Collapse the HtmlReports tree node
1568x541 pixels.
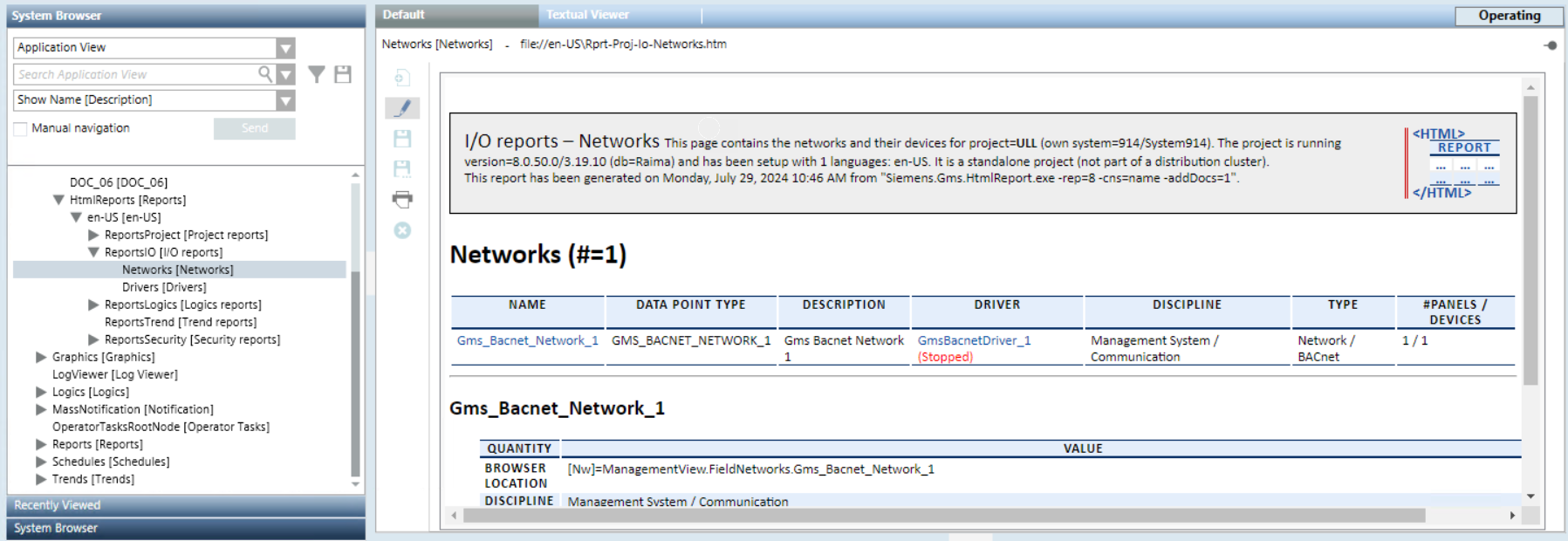(58, 200)
